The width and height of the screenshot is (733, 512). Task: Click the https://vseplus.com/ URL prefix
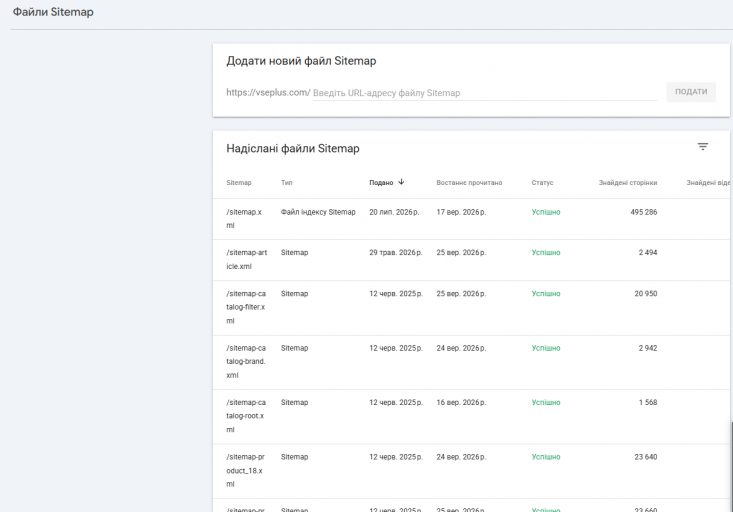point(268,93)
